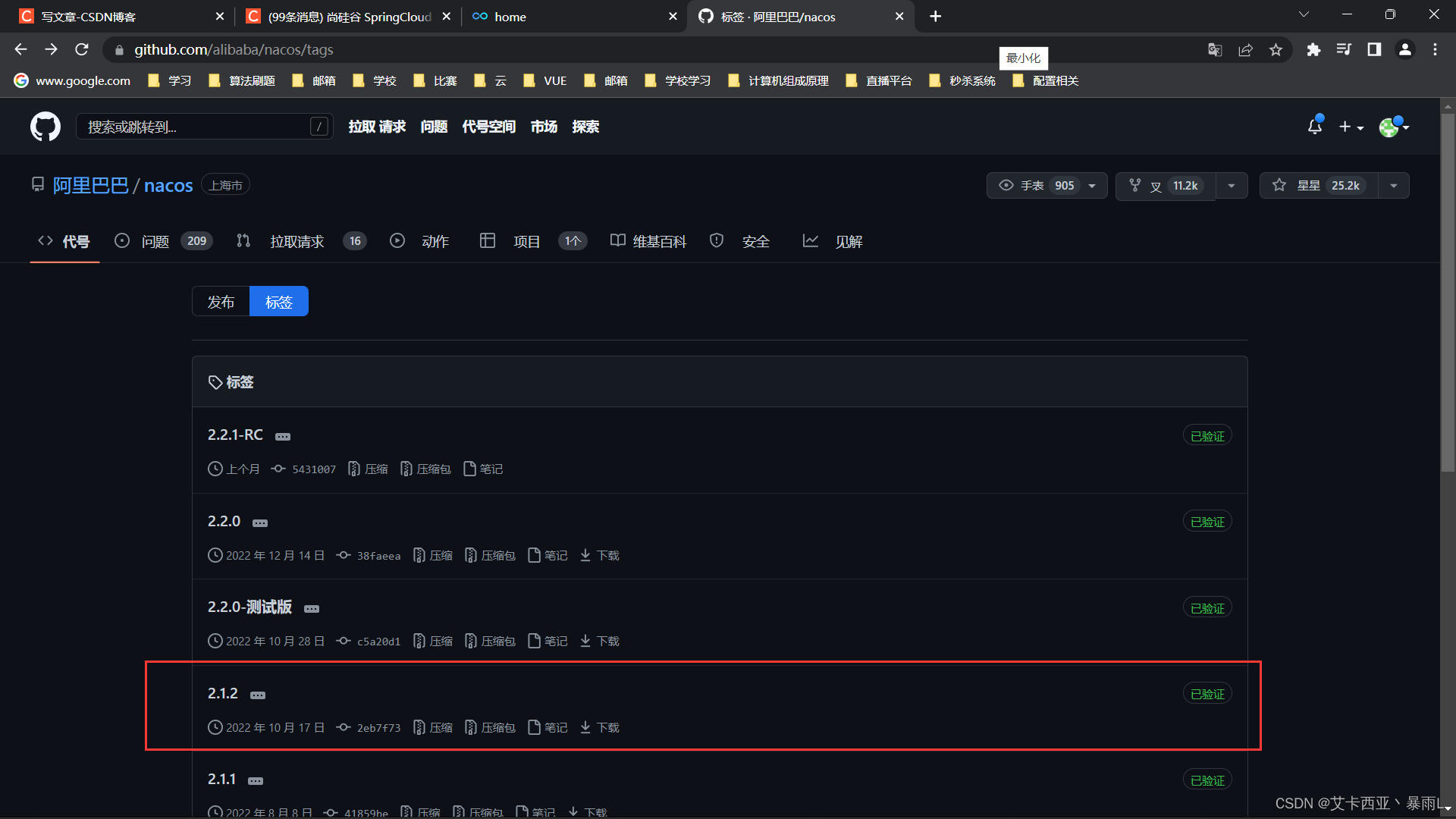Screen dimensions: 1456x819
Task: Open the watch 手表 dropdown
Action: [1046, 185]
